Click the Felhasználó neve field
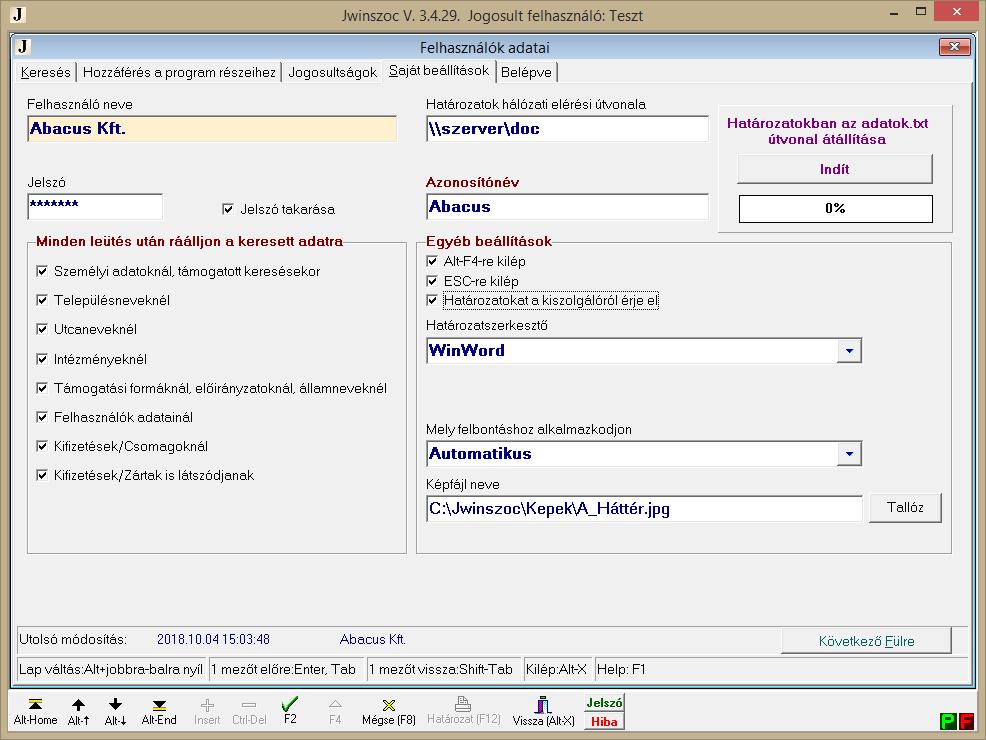This screenshot has width=986, height=740. (x=212, y=128)
